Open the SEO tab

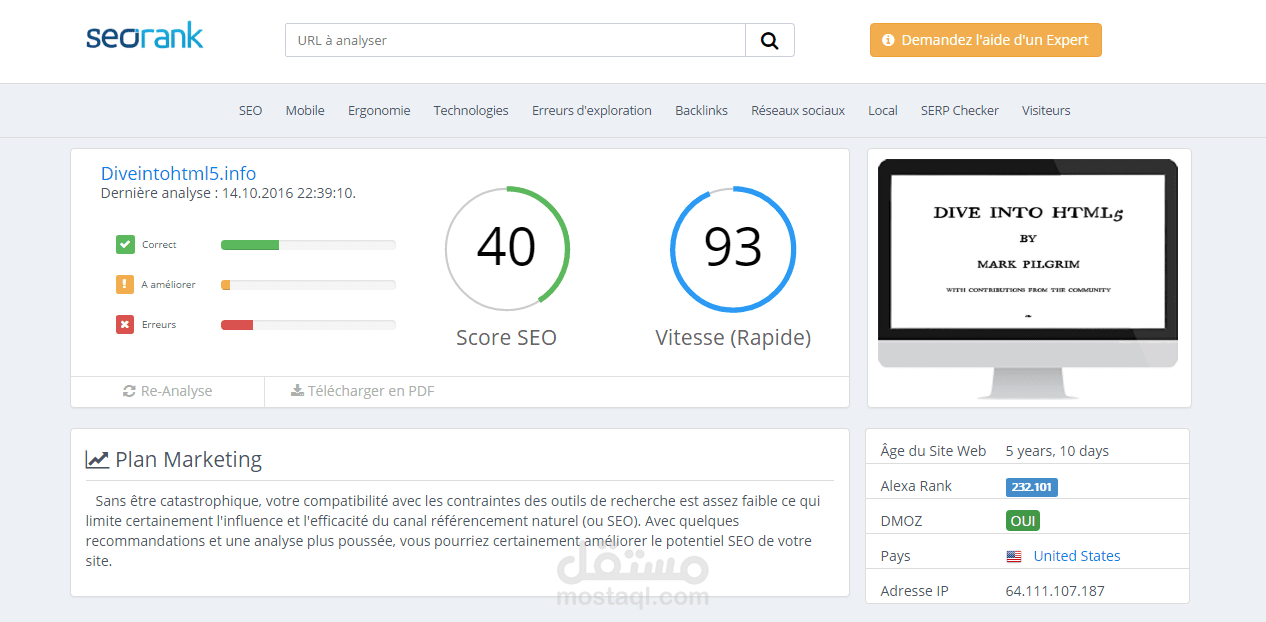click(x=250, y=111)
